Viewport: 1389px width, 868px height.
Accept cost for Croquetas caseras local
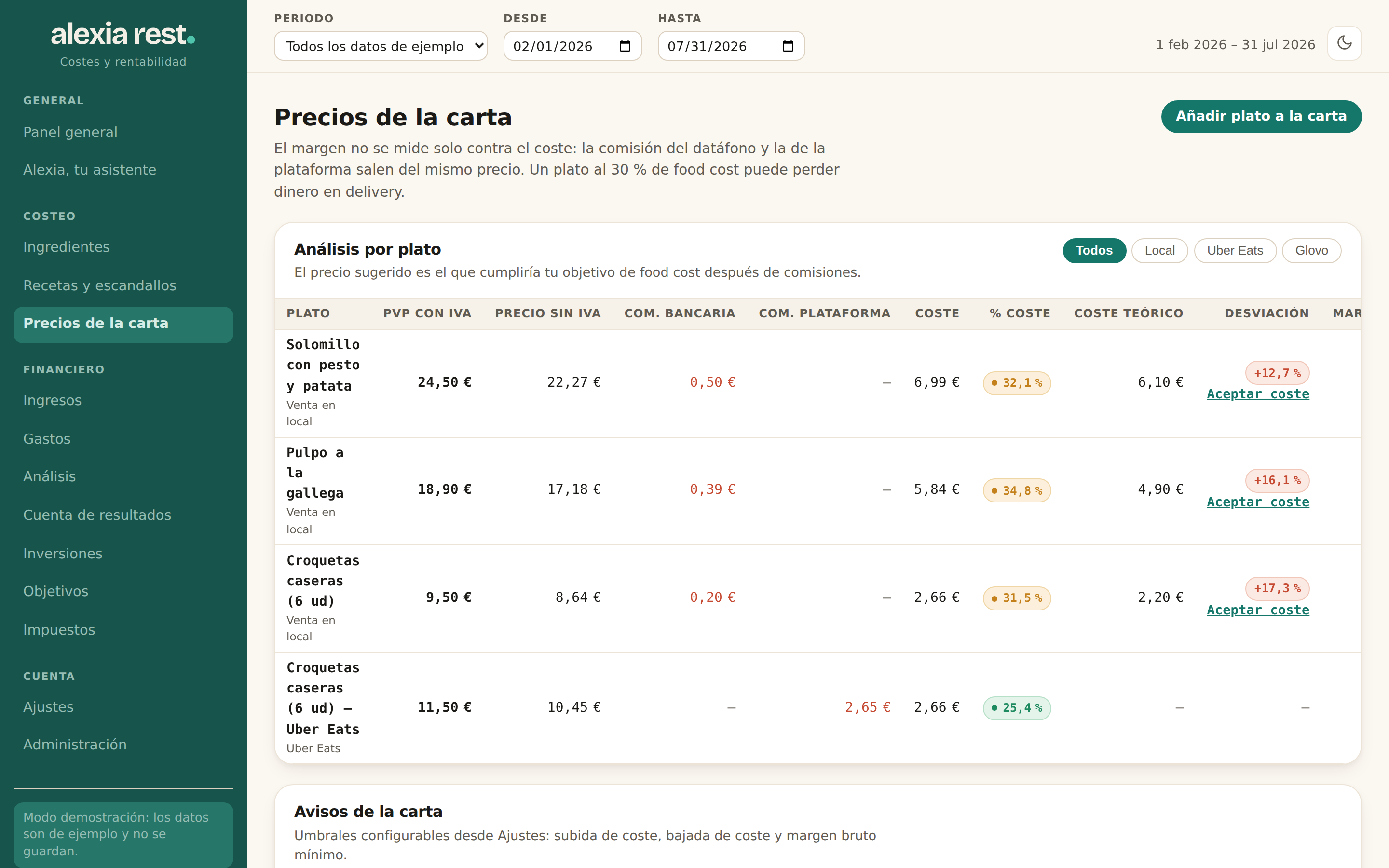1257,610
